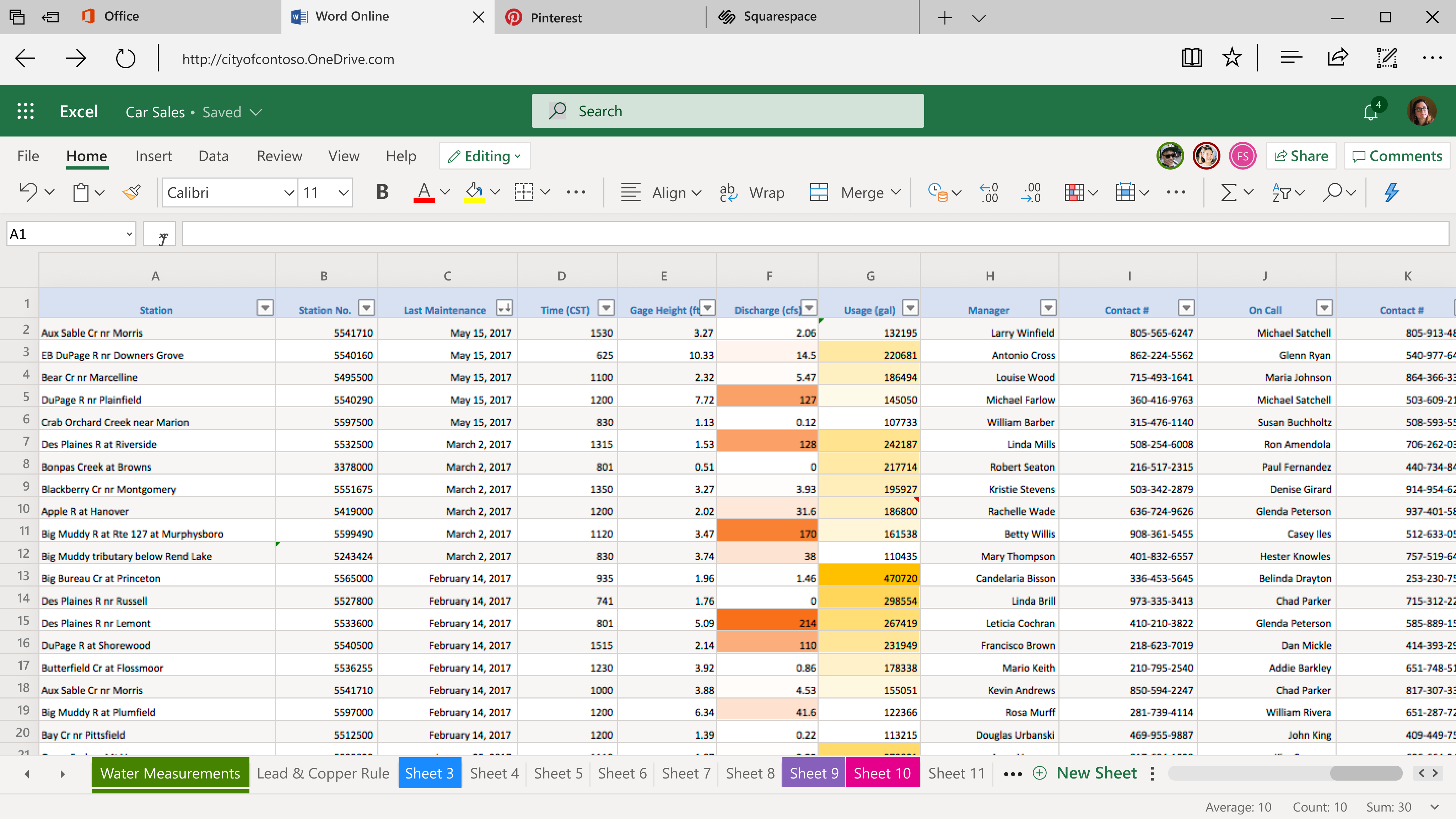Expand the Merge cells dropdown arrow
Viewport: 1456px width, 819px height.
point(896,192)
